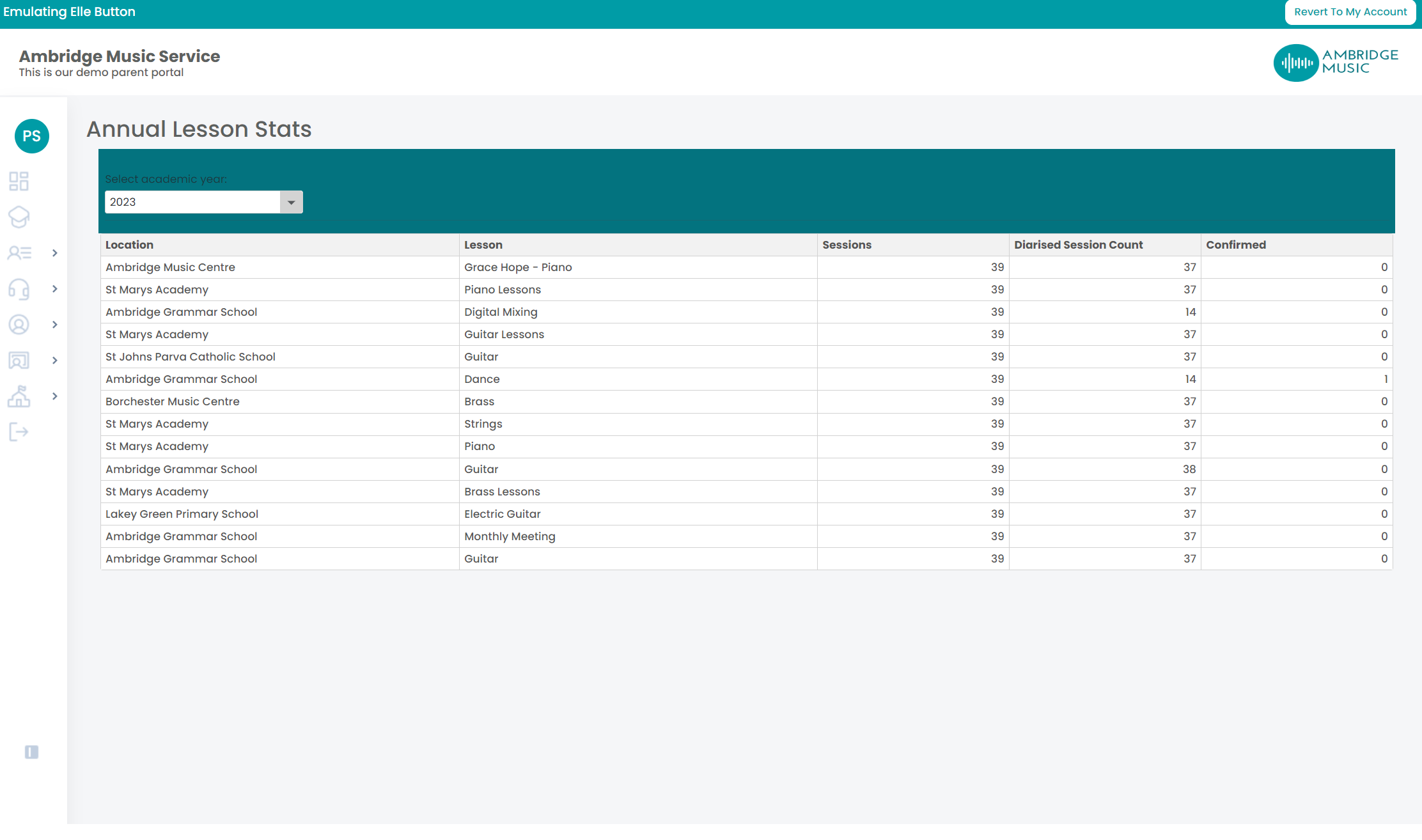Open the headset support icon in sidebar

pos(19,289)
